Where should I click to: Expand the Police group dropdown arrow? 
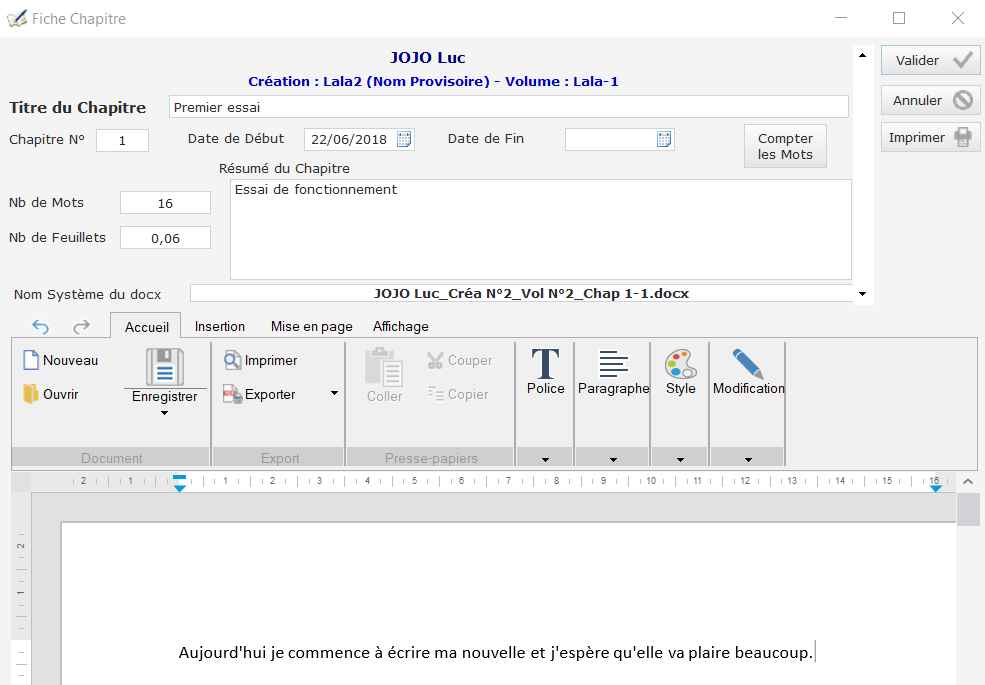click(545, 459)
